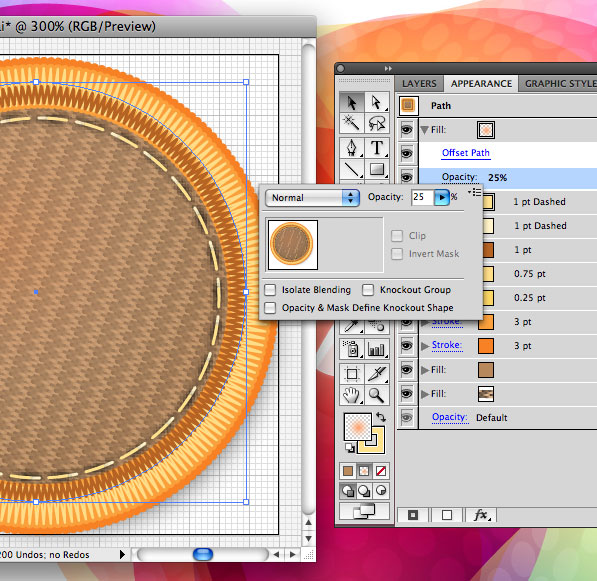The height and width of the screenshot is (581, 597).
Task: Select the Symbol Sprayer tool
Action: tap(352, 349)
